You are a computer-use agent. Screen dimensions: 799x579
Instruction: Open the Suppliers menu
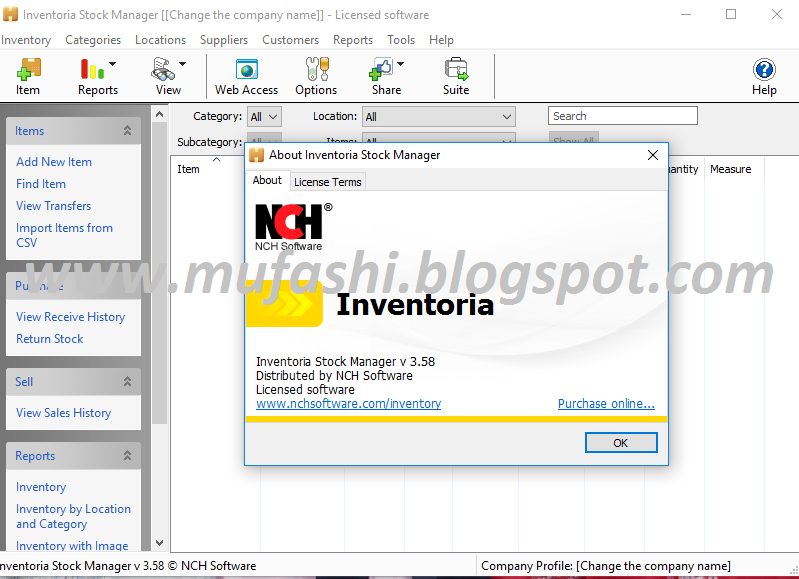[x=224, y=40]
